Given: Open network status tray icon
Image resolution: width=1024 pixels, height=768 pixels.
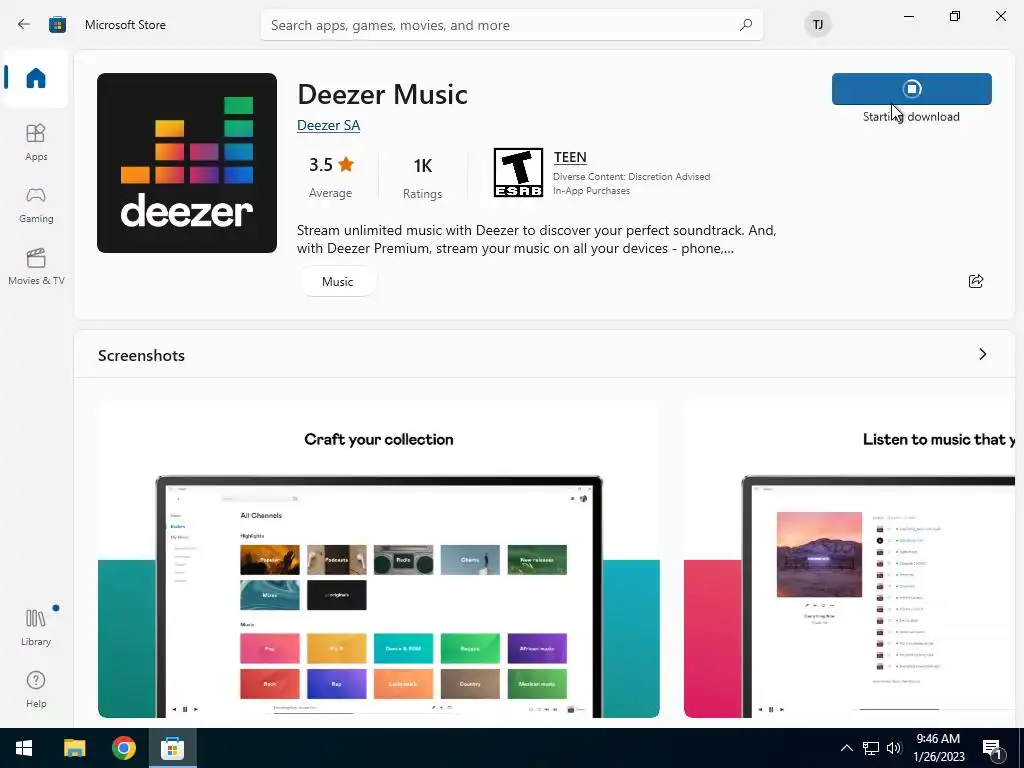Looking at the screenshot, I should [x=871, y=748].
